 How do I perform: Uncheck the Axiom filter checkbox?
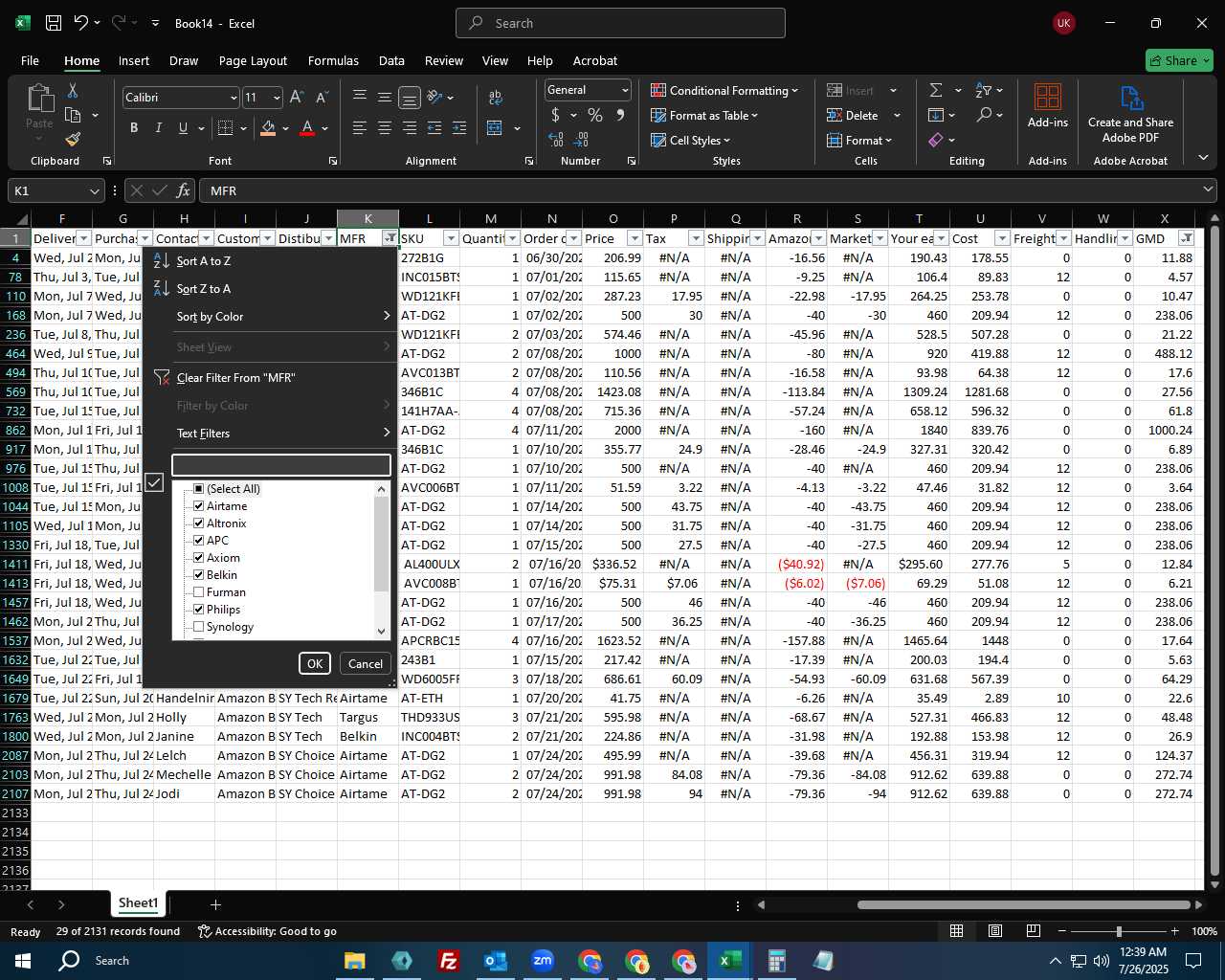(x=199, y=558)
